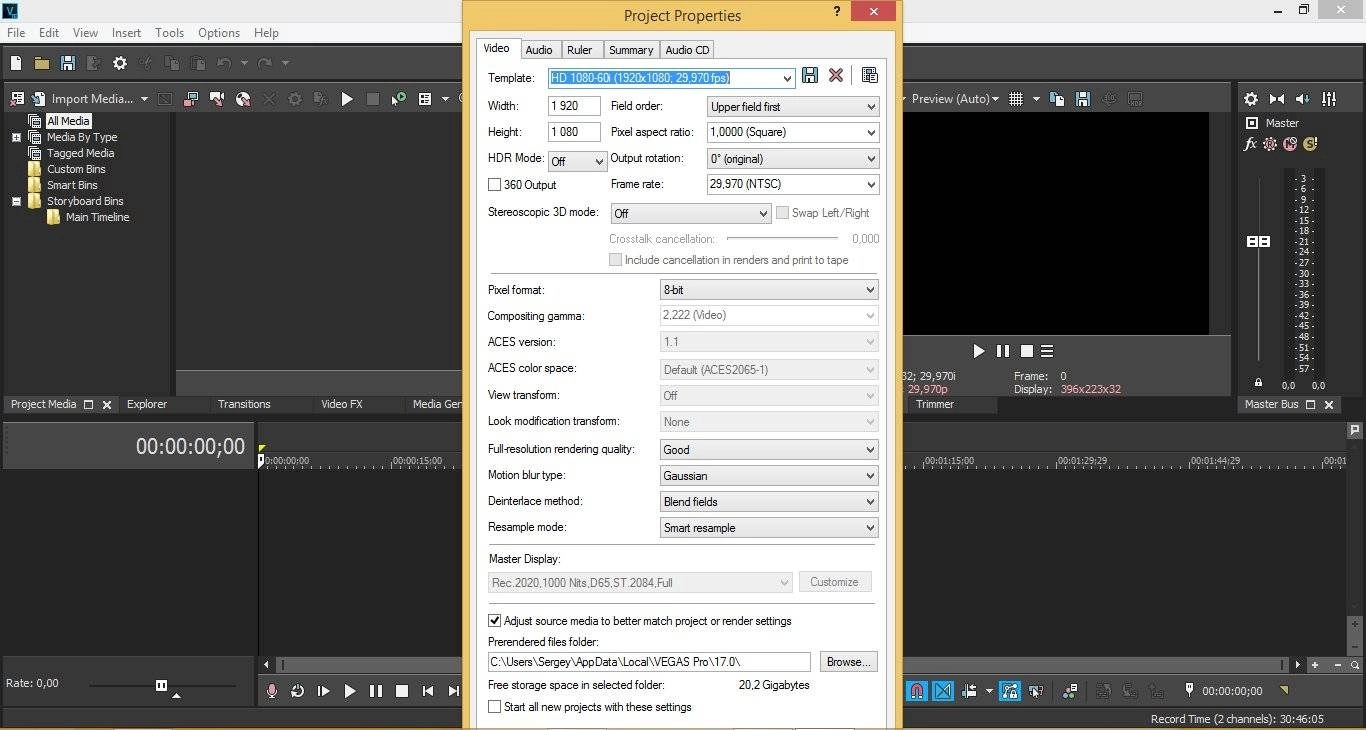This screenshot has width=1366, height=730.
Task: Save the current template with the floppy icon
Action: click(x=810, y=75)
